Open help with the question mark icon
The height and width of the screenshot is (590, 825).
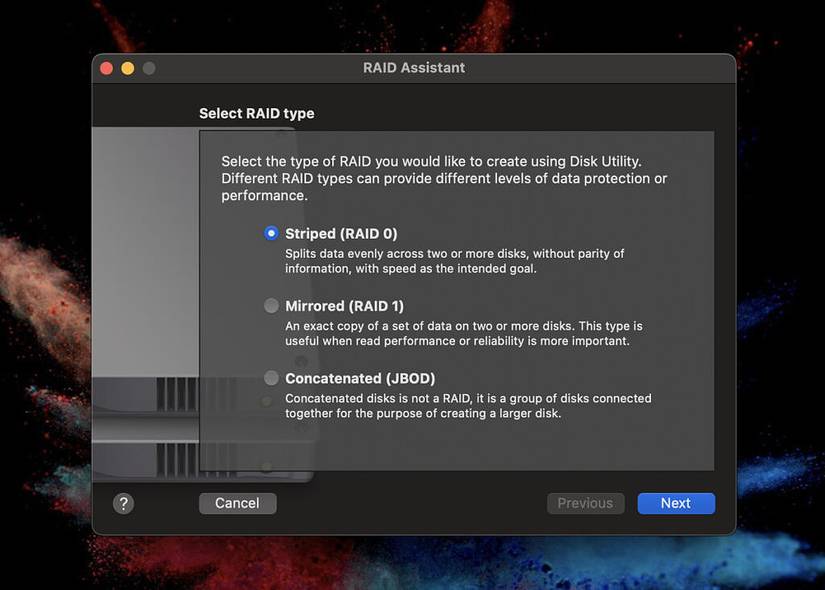tap(124, 504)
